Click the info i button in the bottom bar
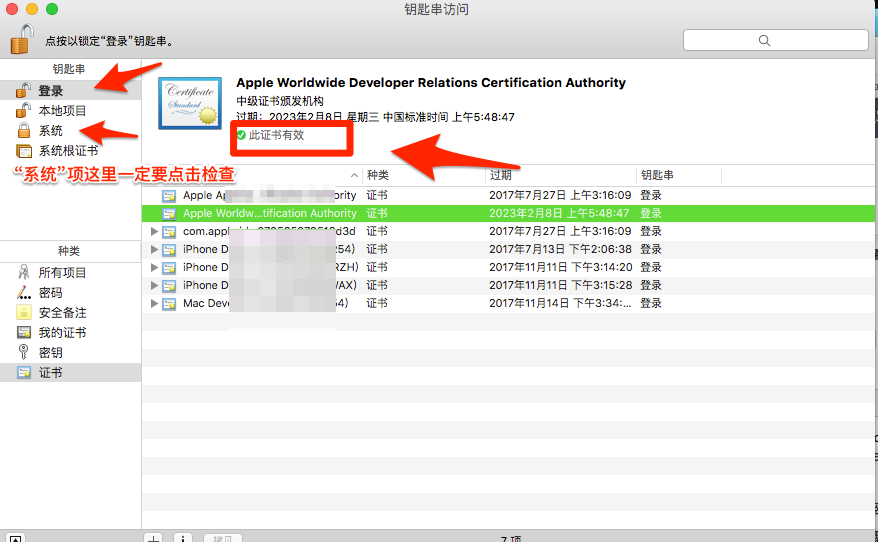Image resolution: width=878 pixels, height=542 pixels. pyautogui.click(x=183, y=538)
